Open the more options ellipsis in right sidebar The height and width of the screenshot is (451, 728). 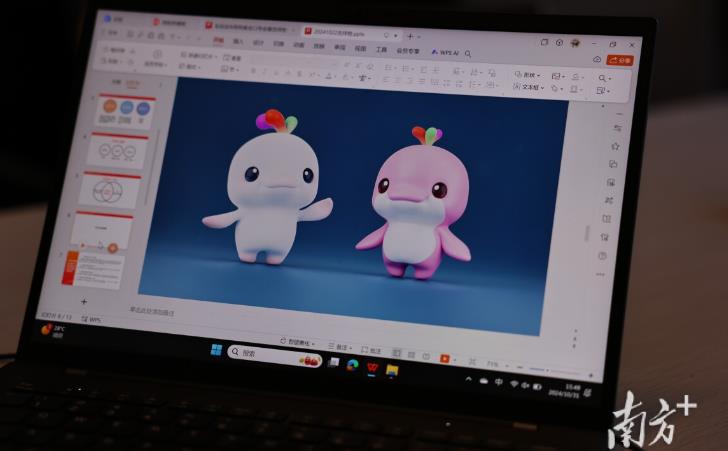click(x=600, y=273)
